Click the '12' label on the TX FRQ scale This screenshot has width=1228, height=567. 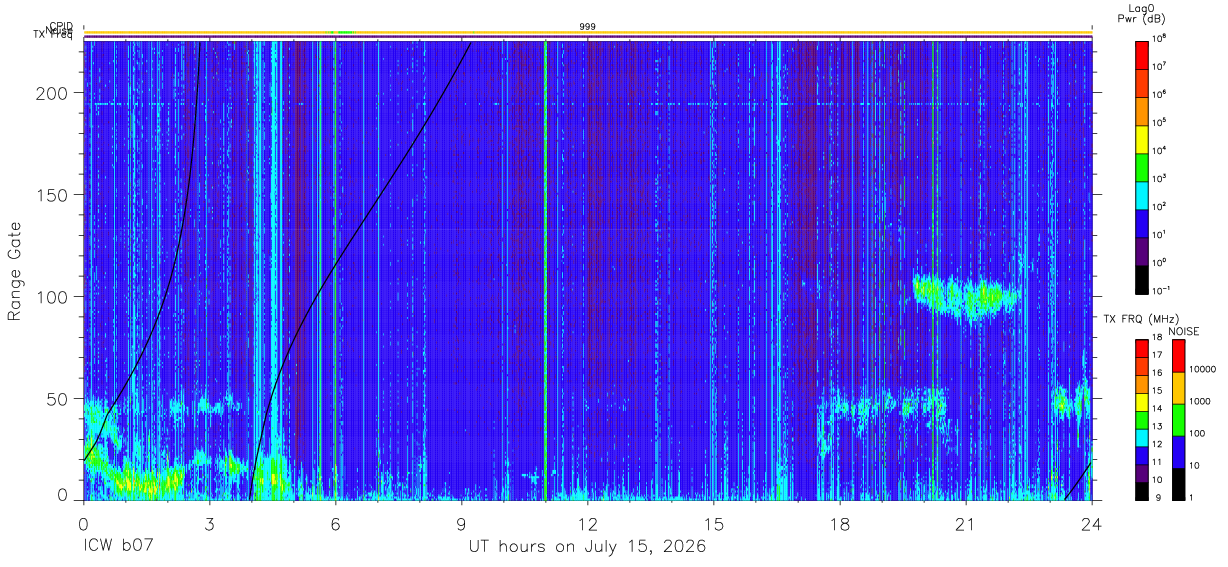(x=1157, y=444)
